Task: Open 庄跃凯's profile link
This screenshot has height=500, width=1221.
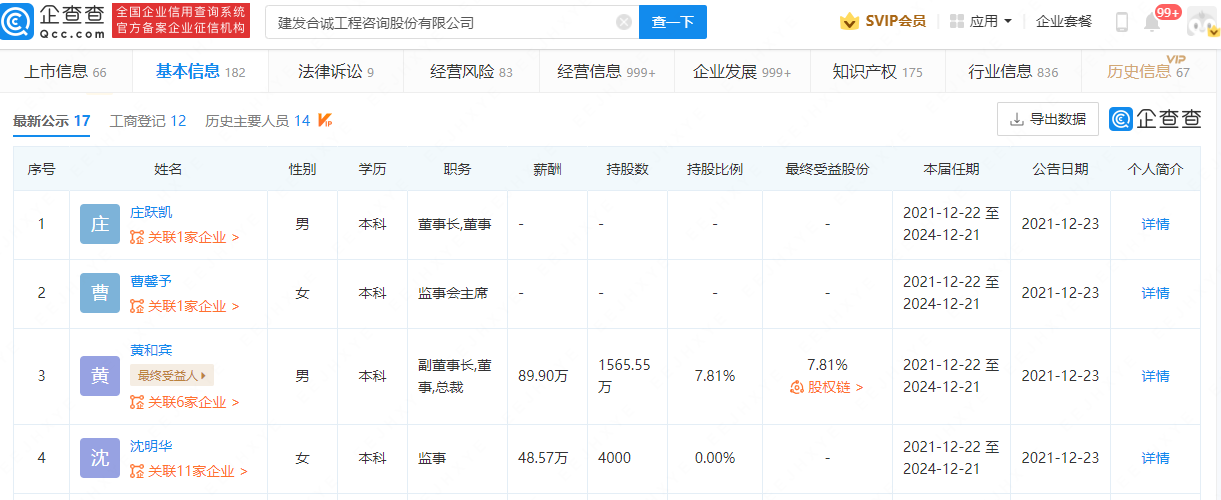Action: click(x=151, y=212)
